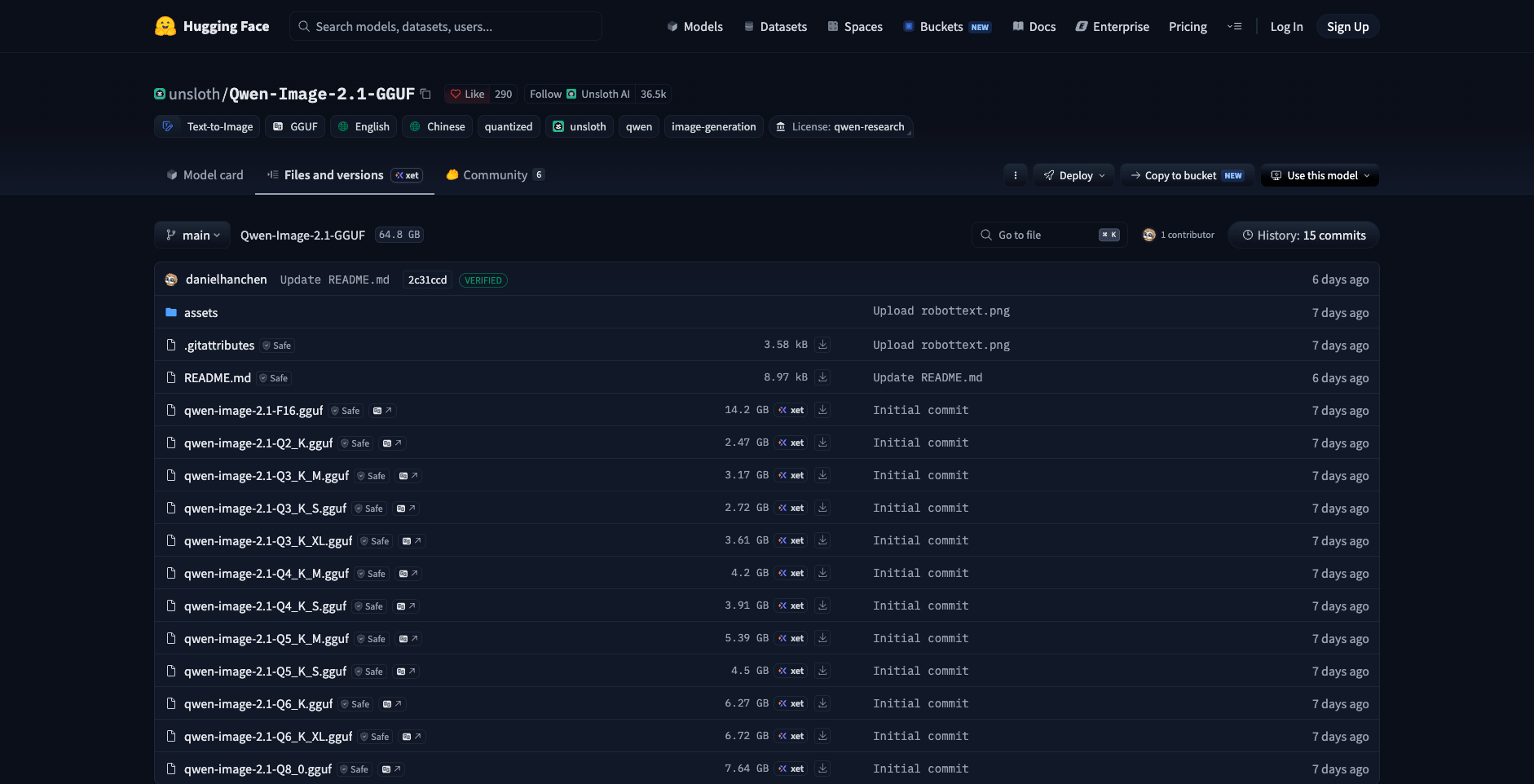
Task: Expand the navigation more-menu icon
Action: [x=1235, y=26]
